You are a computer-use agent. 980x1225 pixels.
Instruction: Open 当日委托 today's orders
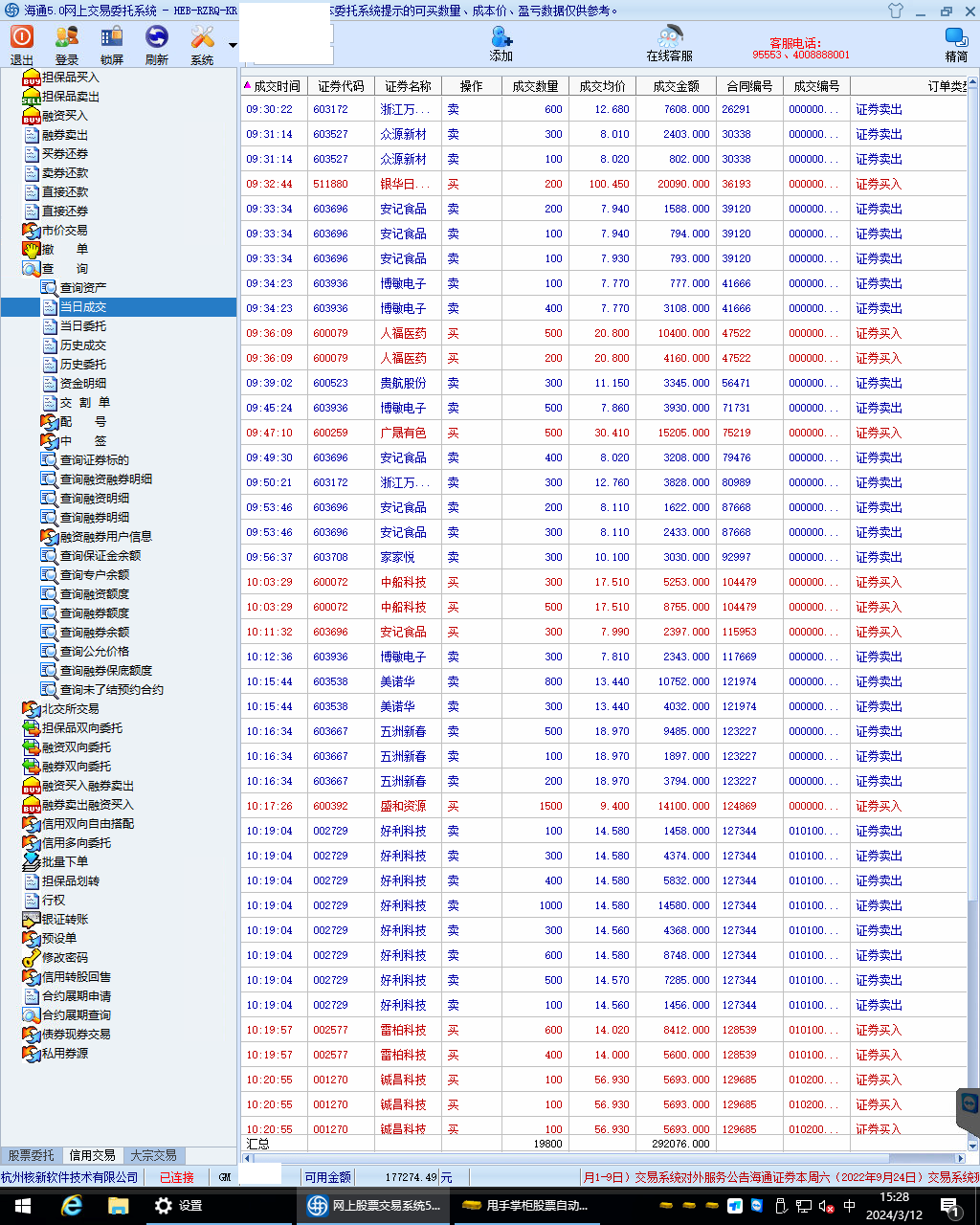click(83, 325)
